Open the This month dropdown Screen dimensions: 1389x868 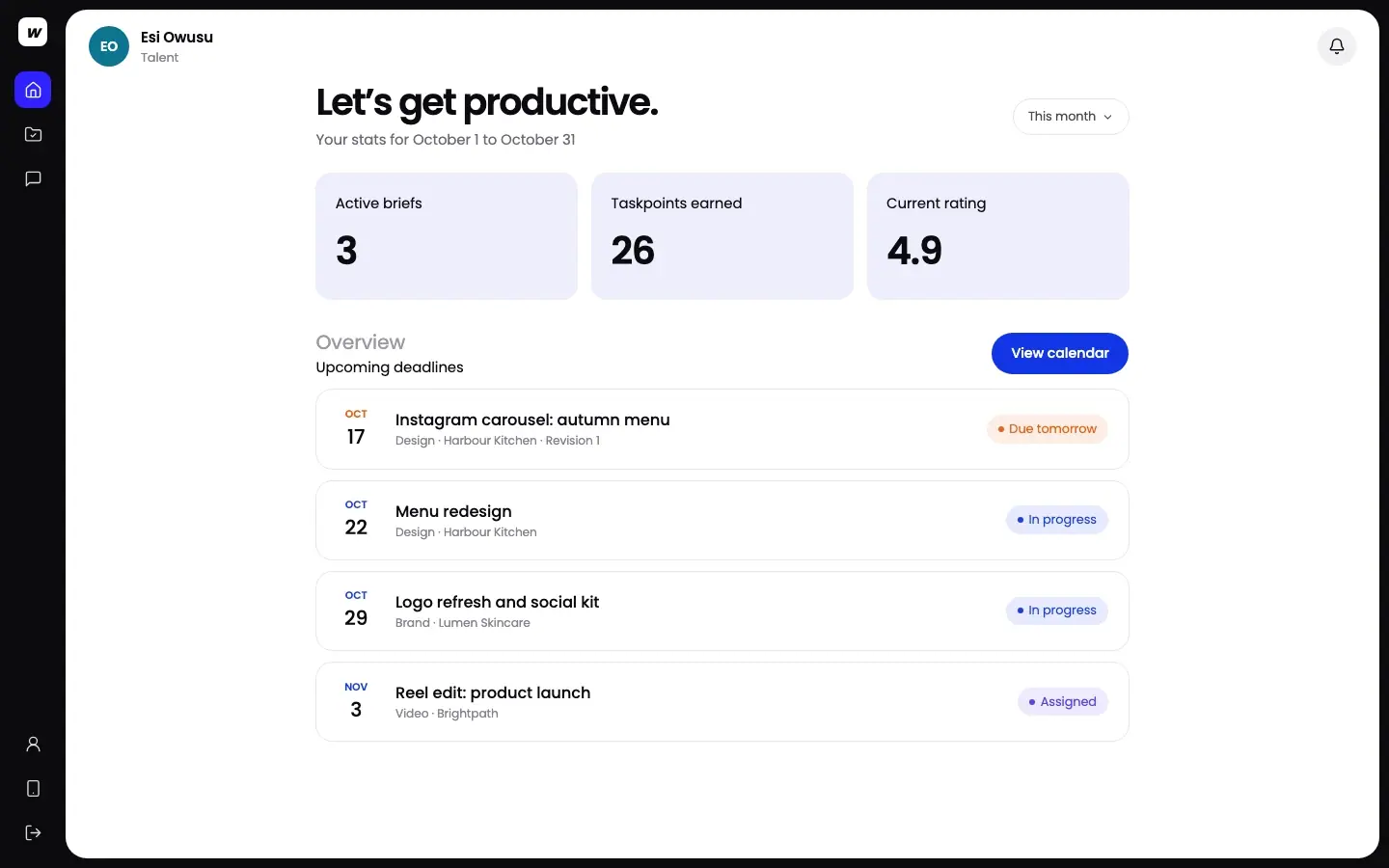[x=1071, y=117]
